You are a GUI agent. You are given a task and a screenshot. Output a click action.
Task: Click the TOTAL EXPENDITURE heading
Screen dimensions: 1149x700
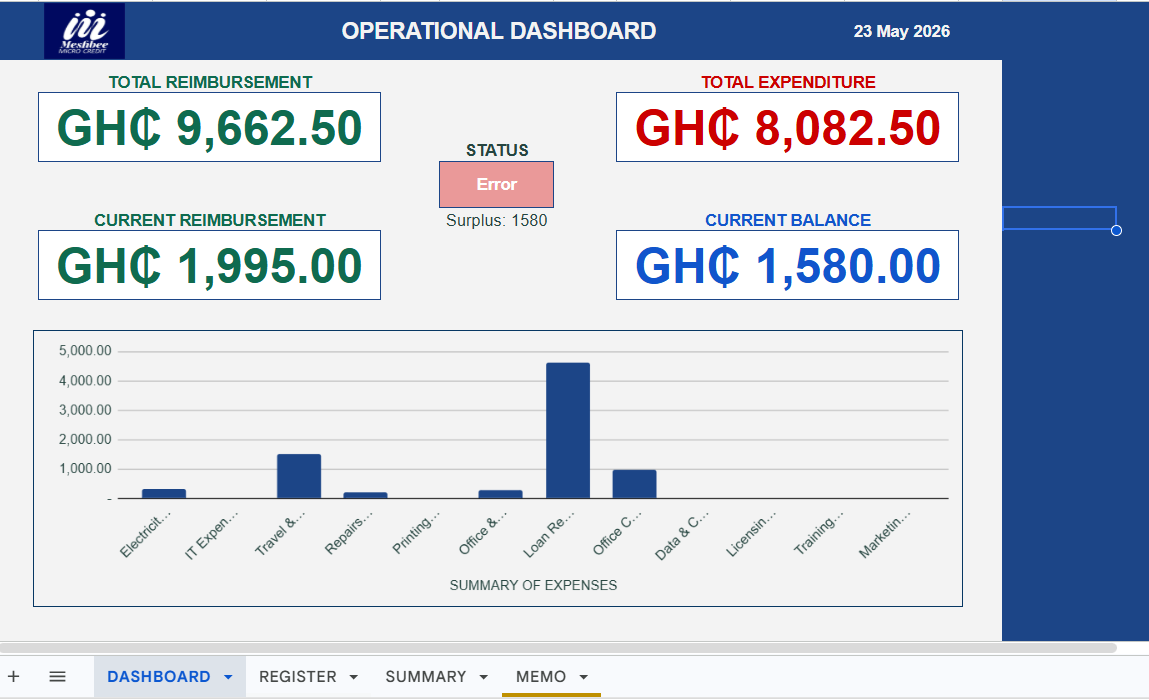point(788,82)
